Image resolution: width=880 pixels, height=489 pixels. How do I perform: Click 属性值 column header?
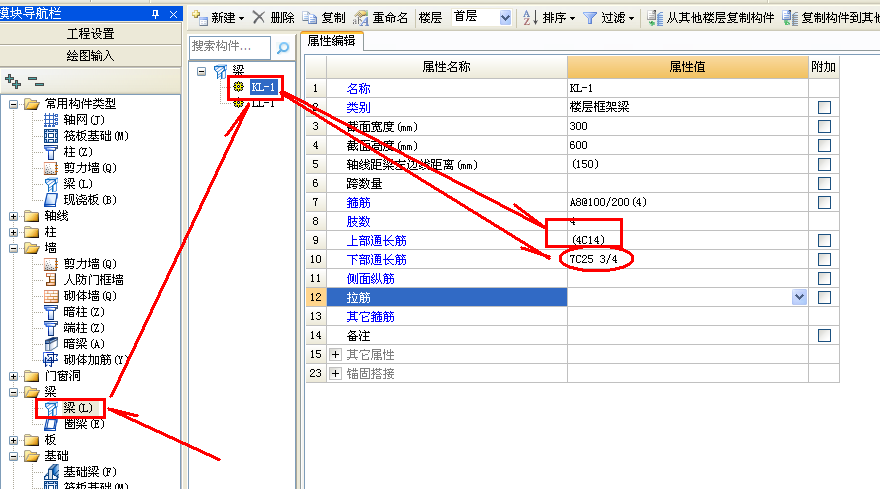pyautogui.click(x=688, y=67)
